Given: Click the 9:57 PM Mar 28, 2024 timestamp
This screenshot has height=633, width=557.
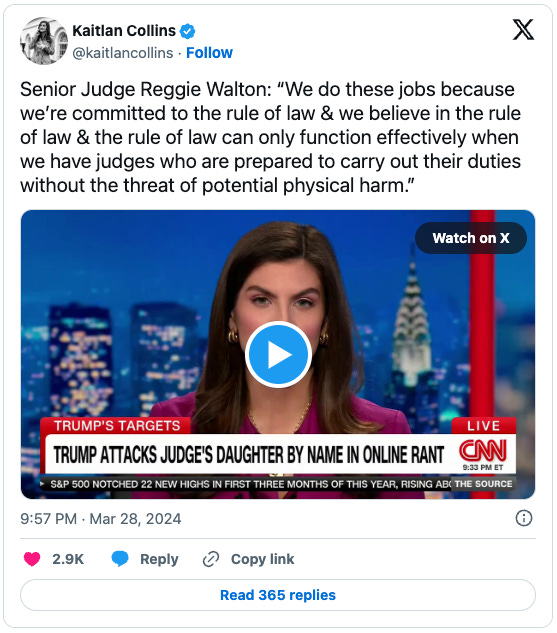Looking at the screenshot, I should pos(101,519).
